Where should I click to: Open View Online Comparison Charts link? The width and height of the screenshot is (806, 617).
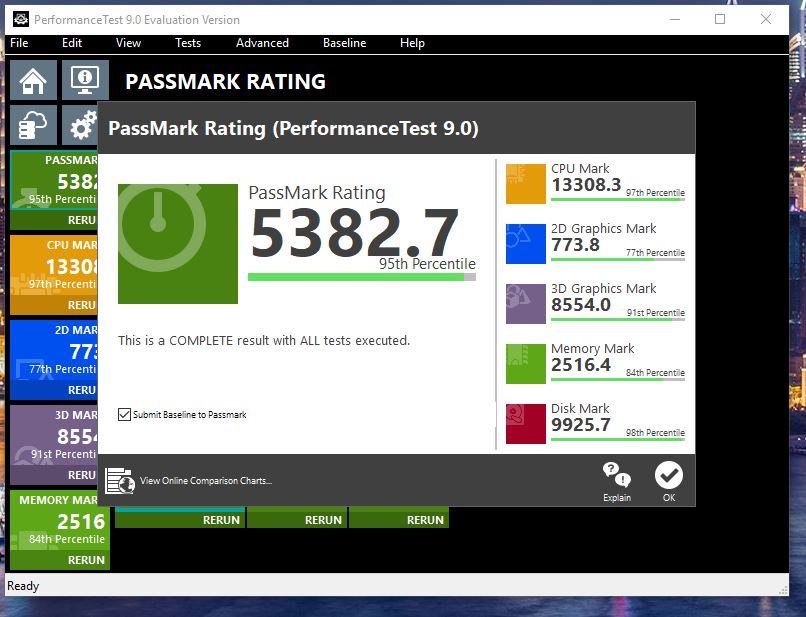(206, 481)
